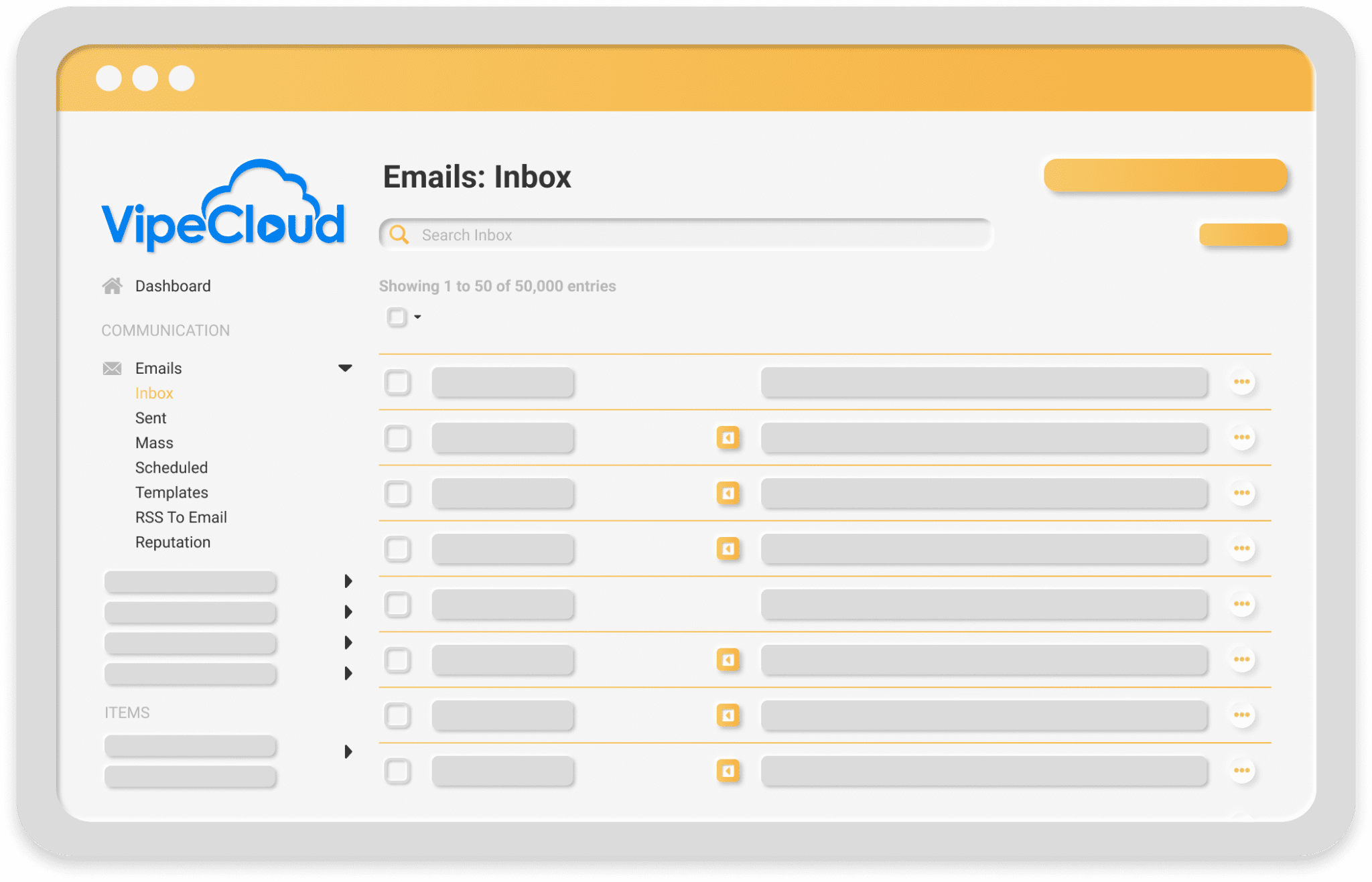Click the orange gradient button at top right
This screenshot has height=882, width=1372.
click(x=1164, y=175)
